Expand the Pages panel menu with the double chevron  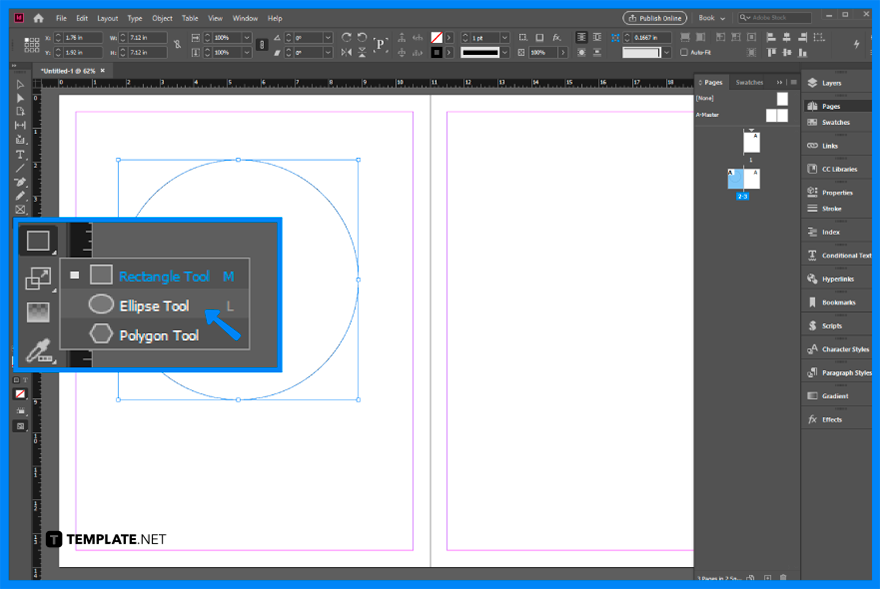[x=779, y=82]
